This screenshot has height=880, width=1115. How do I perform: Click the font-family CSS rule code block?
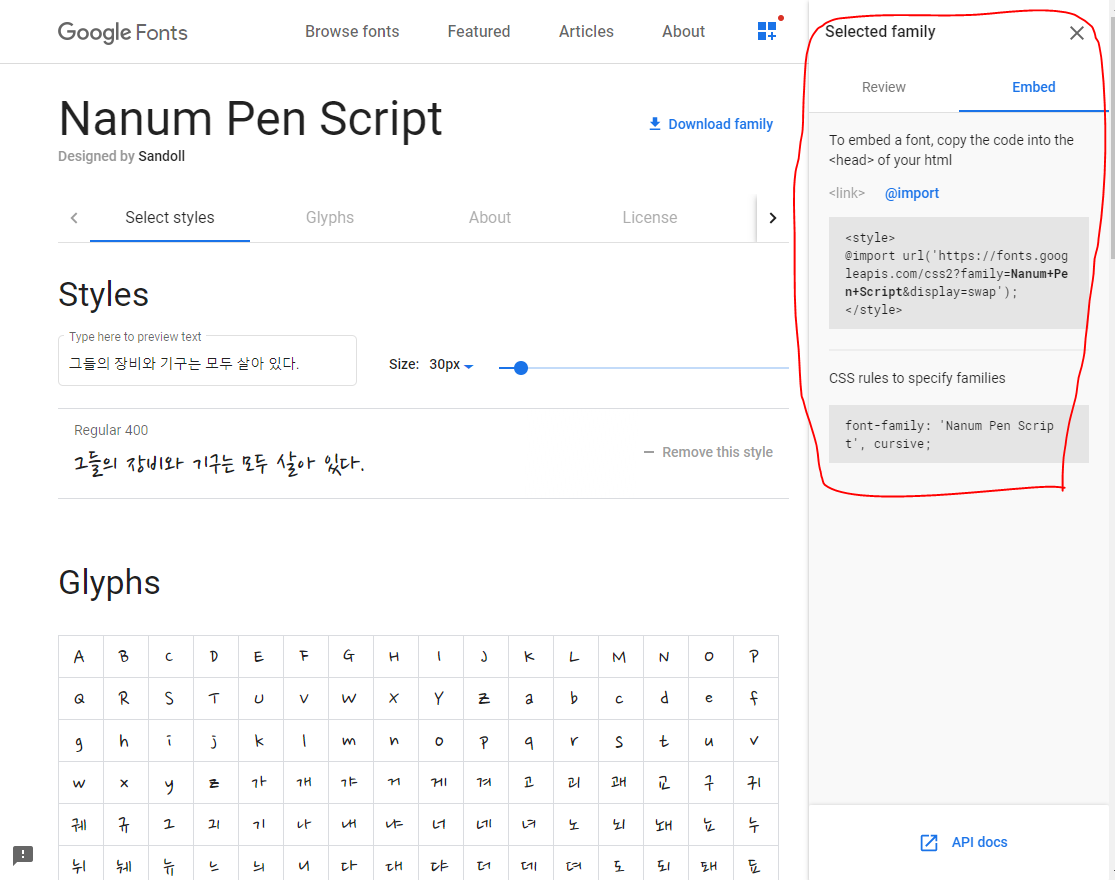click(959, 434)
